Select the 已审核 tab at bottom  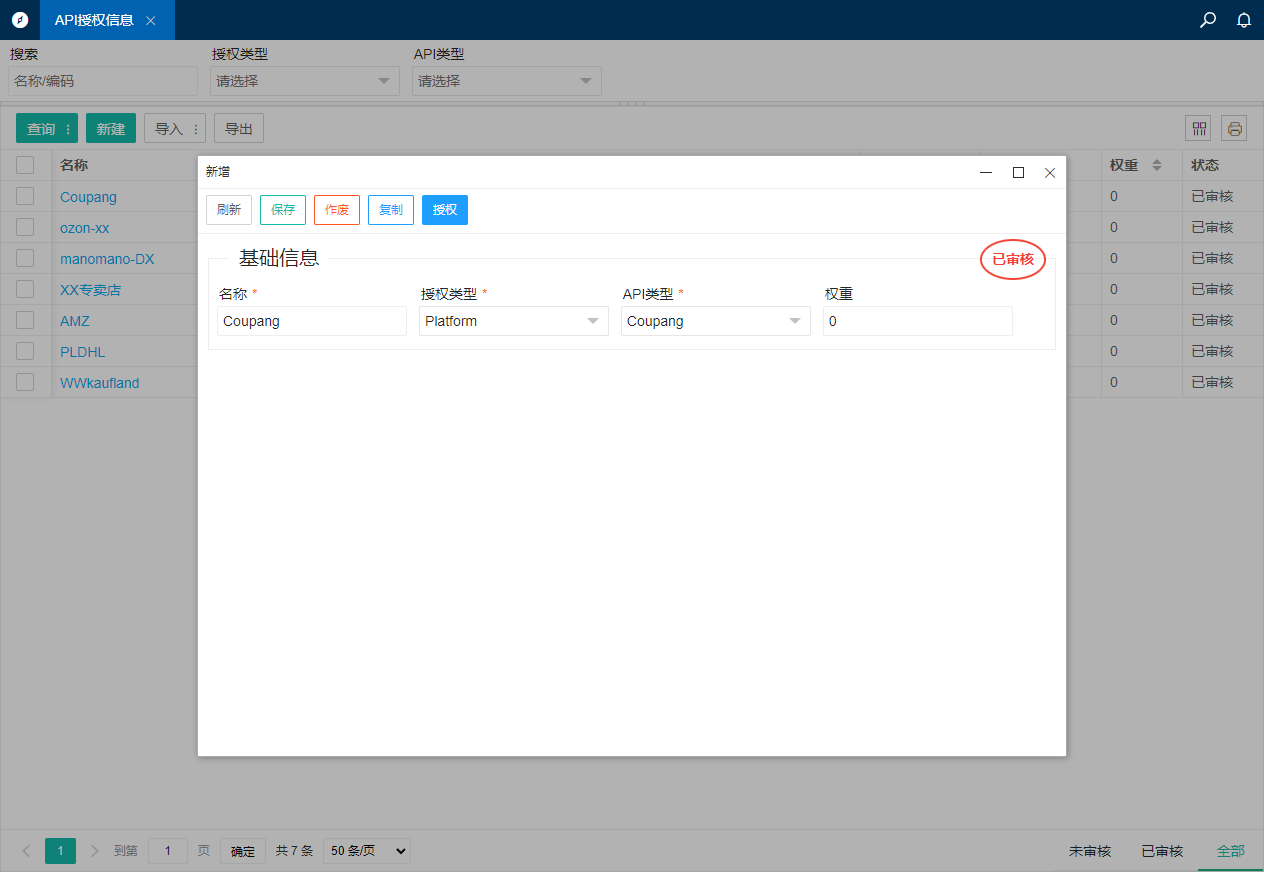(x=1162, y=851)
